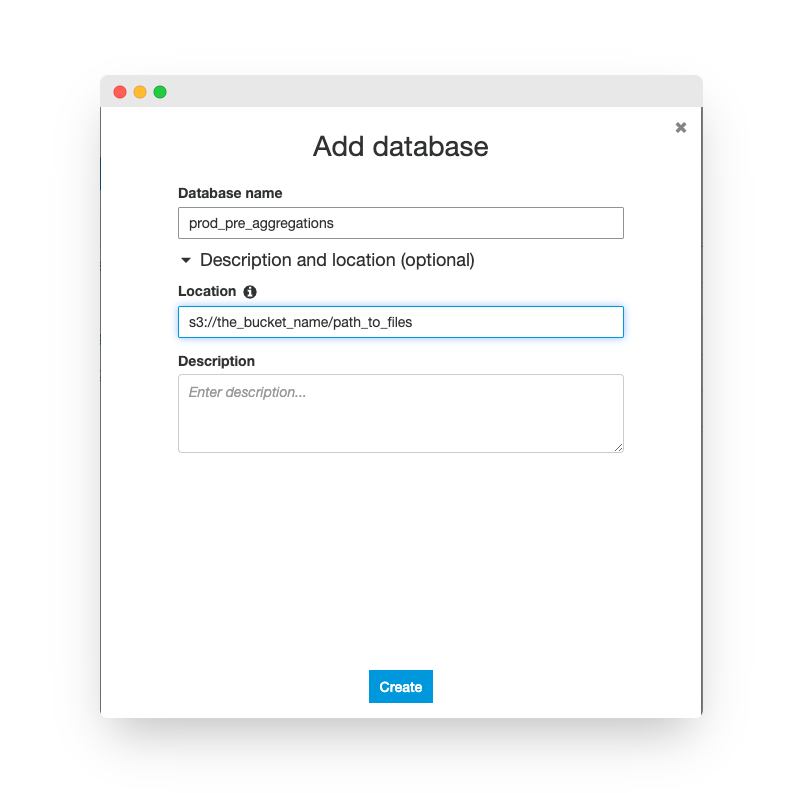Grab the Description box resize handle
This screenshot has width=803, height=793.
[x=619, y=447]
